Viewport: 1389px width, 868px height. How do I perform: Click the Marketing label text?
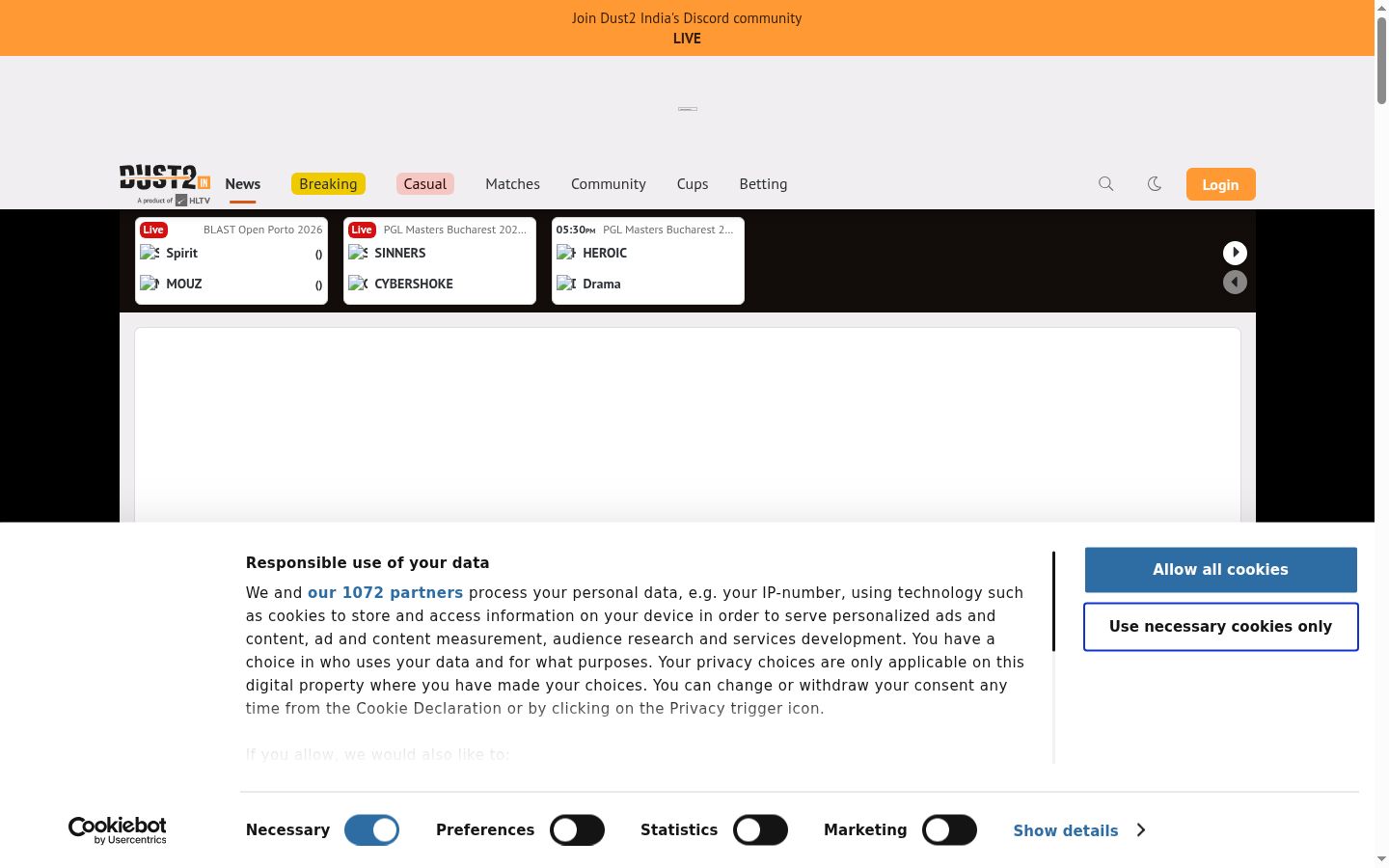865,830
